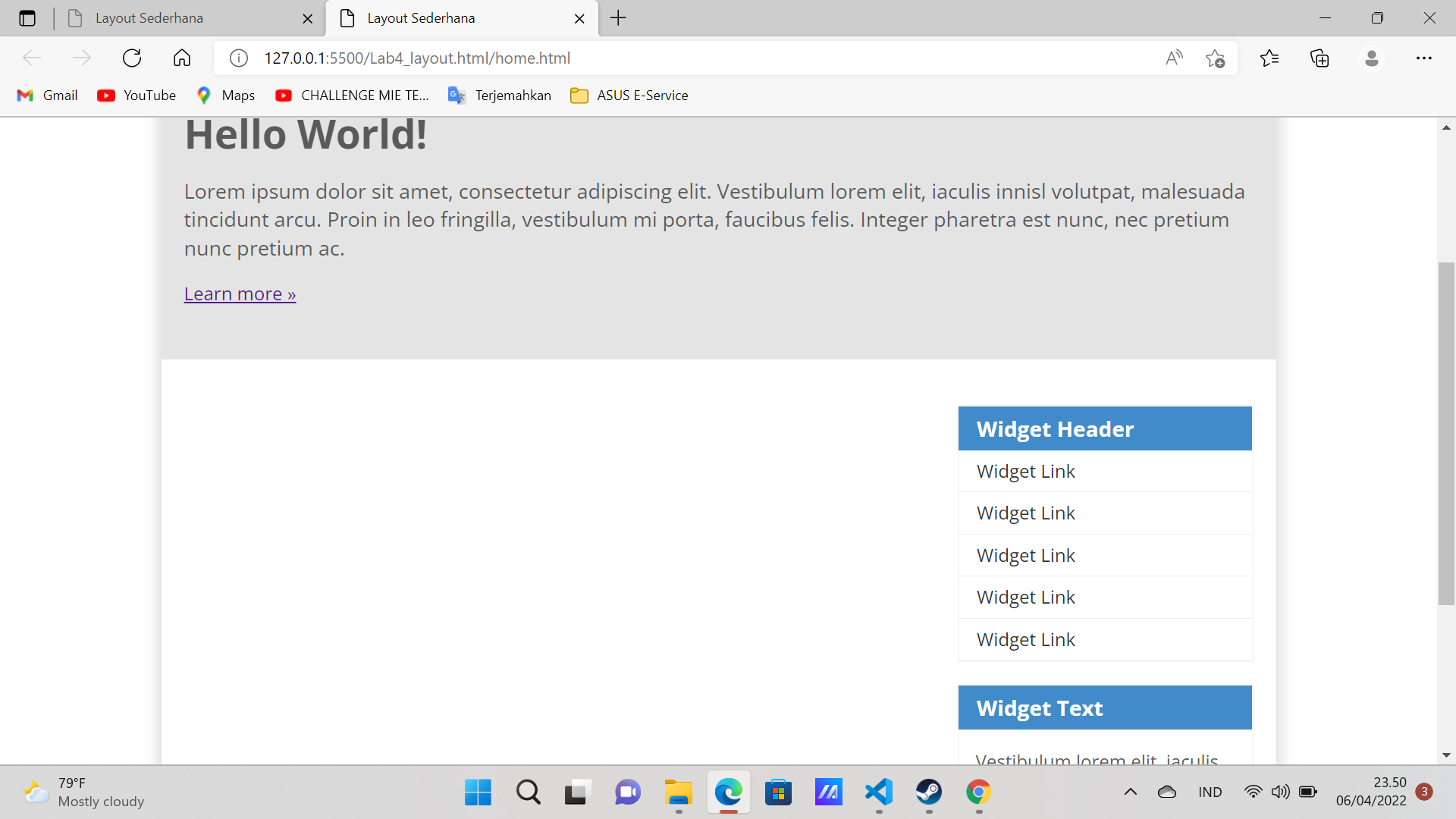1456x819 pixels.
Task: Open Visual Studio Code from the taskbar
Action: pyautogui.click(x=879, y=792)
